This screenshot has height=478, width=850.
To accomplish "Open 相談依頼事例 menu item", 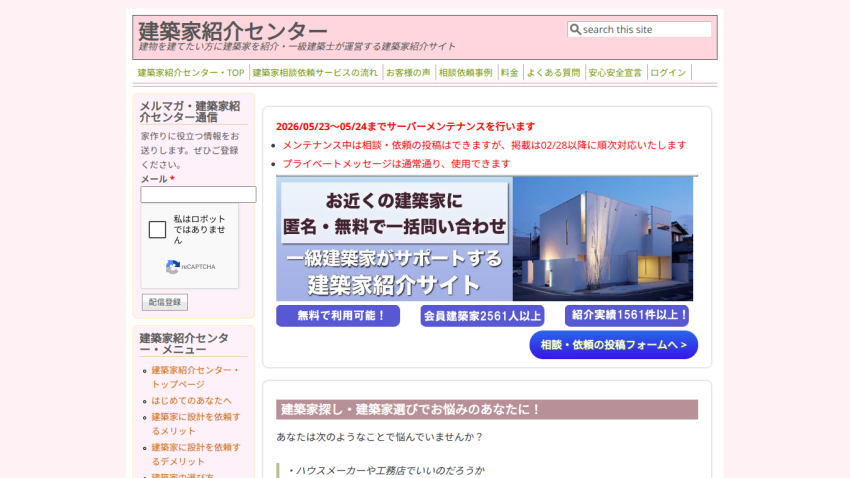I will pyautogui.click(x=466, y=73).
